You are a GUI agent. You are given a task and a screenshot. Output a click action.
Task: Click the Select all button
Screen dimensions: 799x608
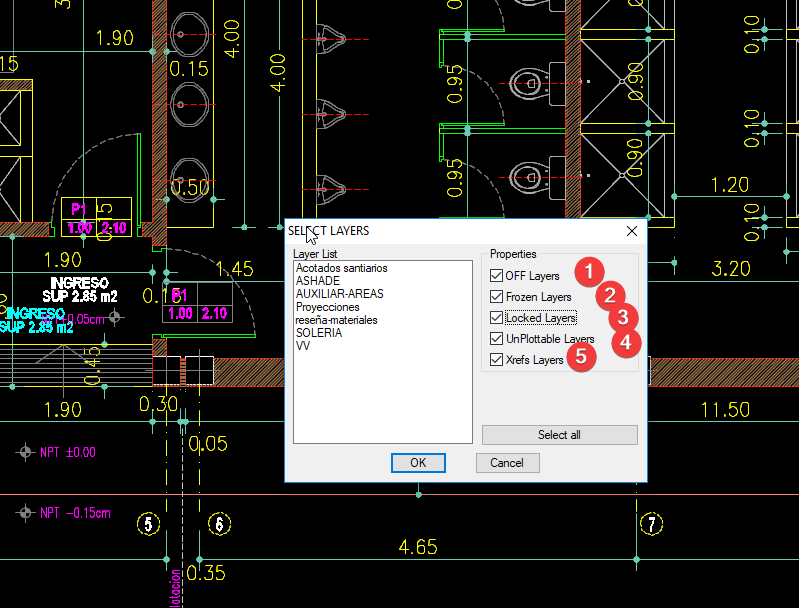click(x=560, y=435)
